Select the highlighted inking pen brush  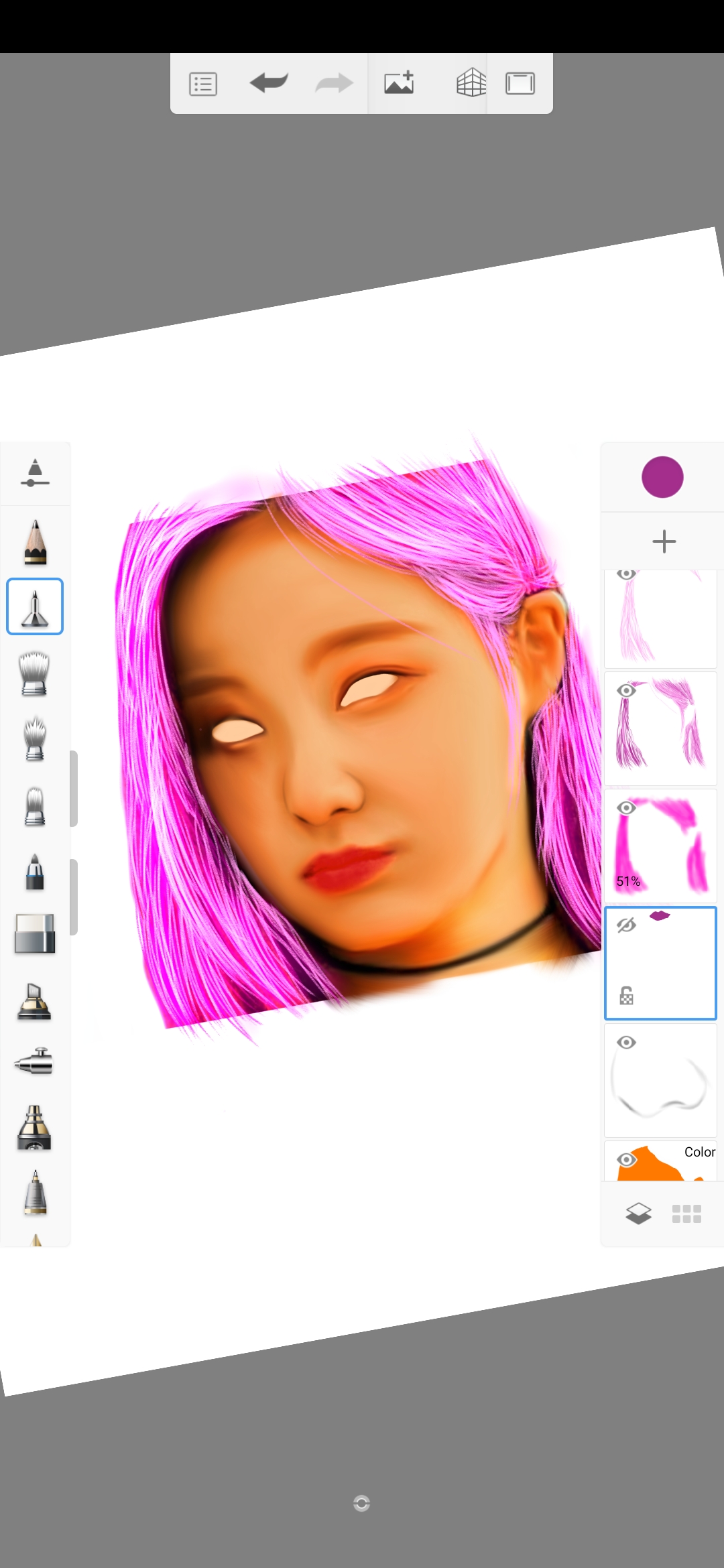pos(35,606)
